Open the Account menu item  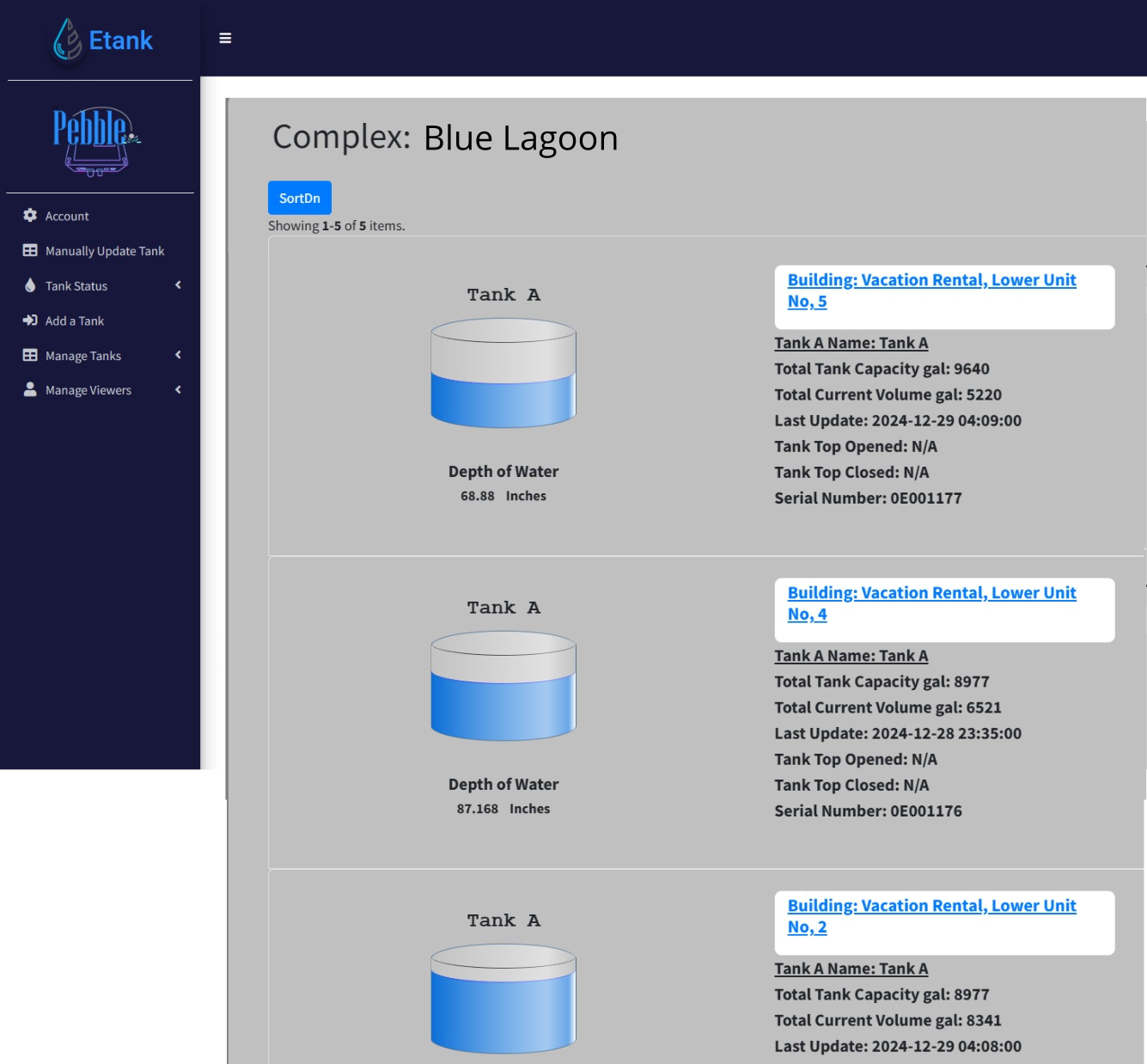coord(67,217)
